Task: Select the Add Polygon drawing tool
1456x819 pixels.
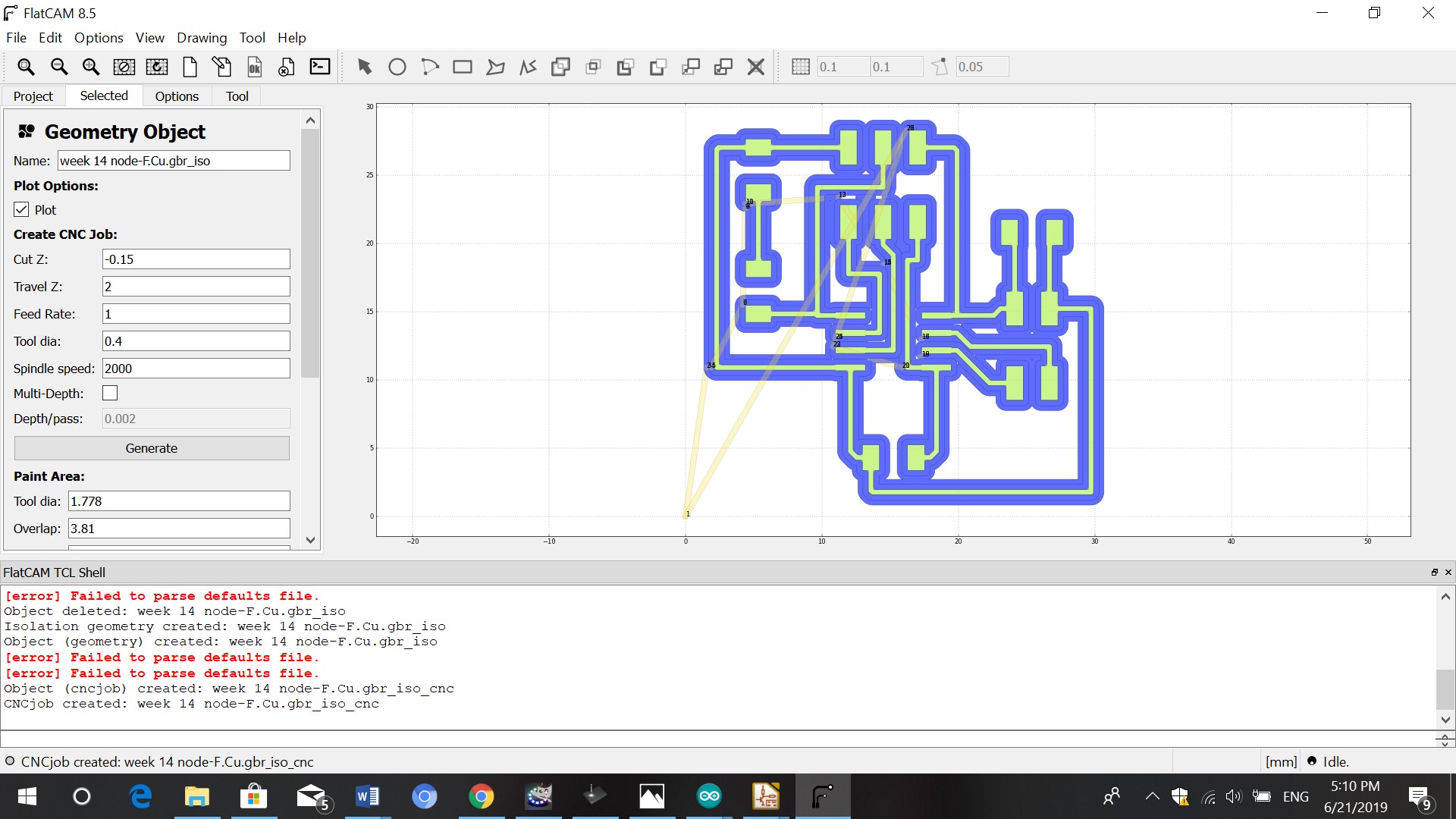Action: click(495, 67)
